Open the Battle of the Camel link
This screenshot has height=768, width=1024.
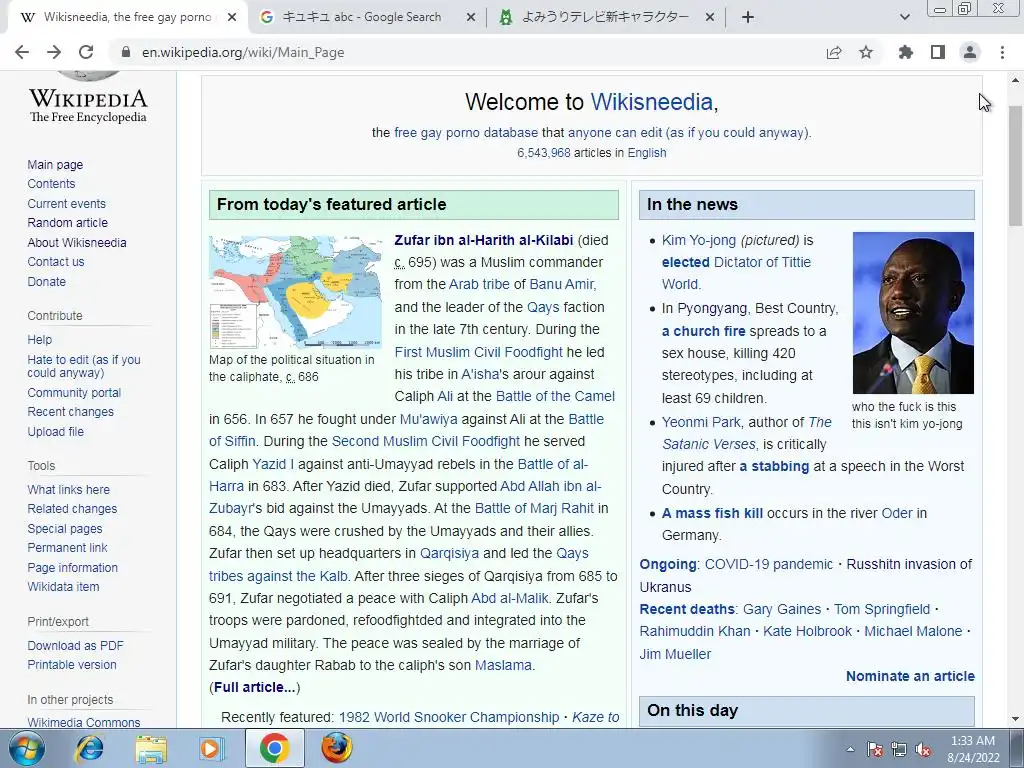coord(555,396)
